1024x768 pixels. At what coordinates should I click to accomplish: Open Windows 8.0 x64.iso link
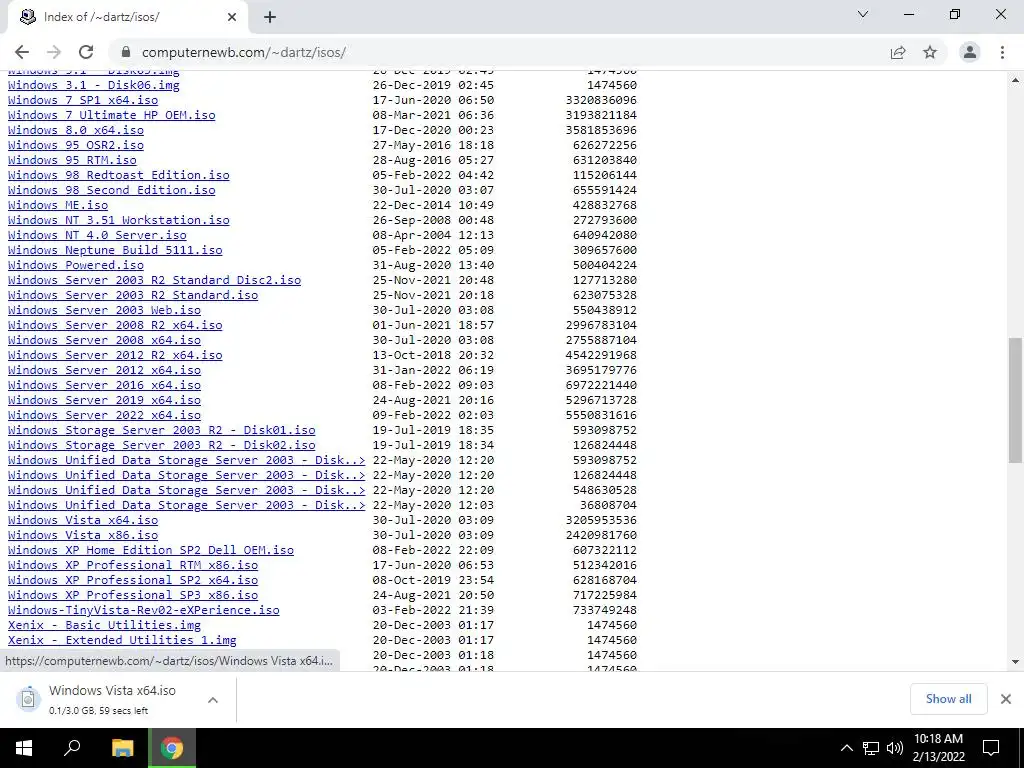click(76, 130)
